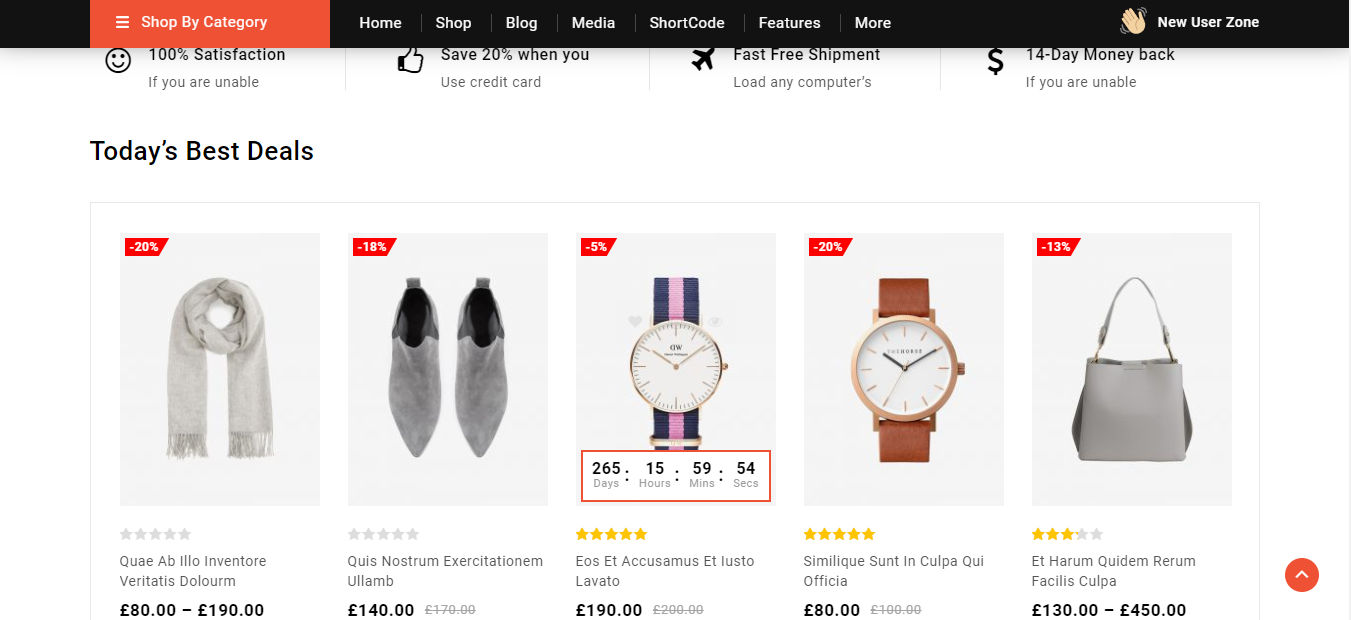The height and width of the screenshot is (620, 1351).
Task: Open the Home menu item
Action: [380, 23]
